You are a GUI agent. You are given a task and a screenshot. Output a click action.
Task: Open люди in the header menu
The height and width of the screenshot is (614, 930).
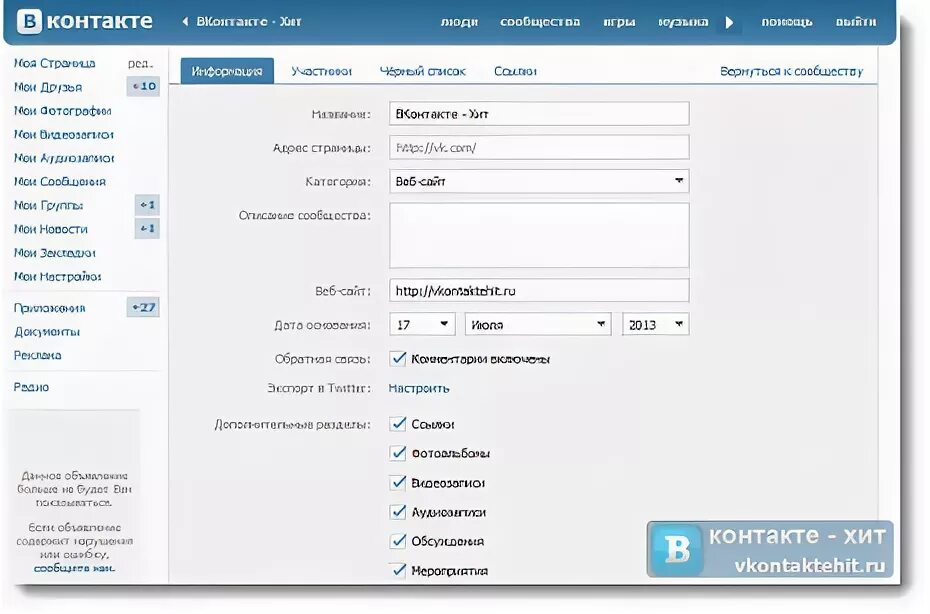pos(460,22)
